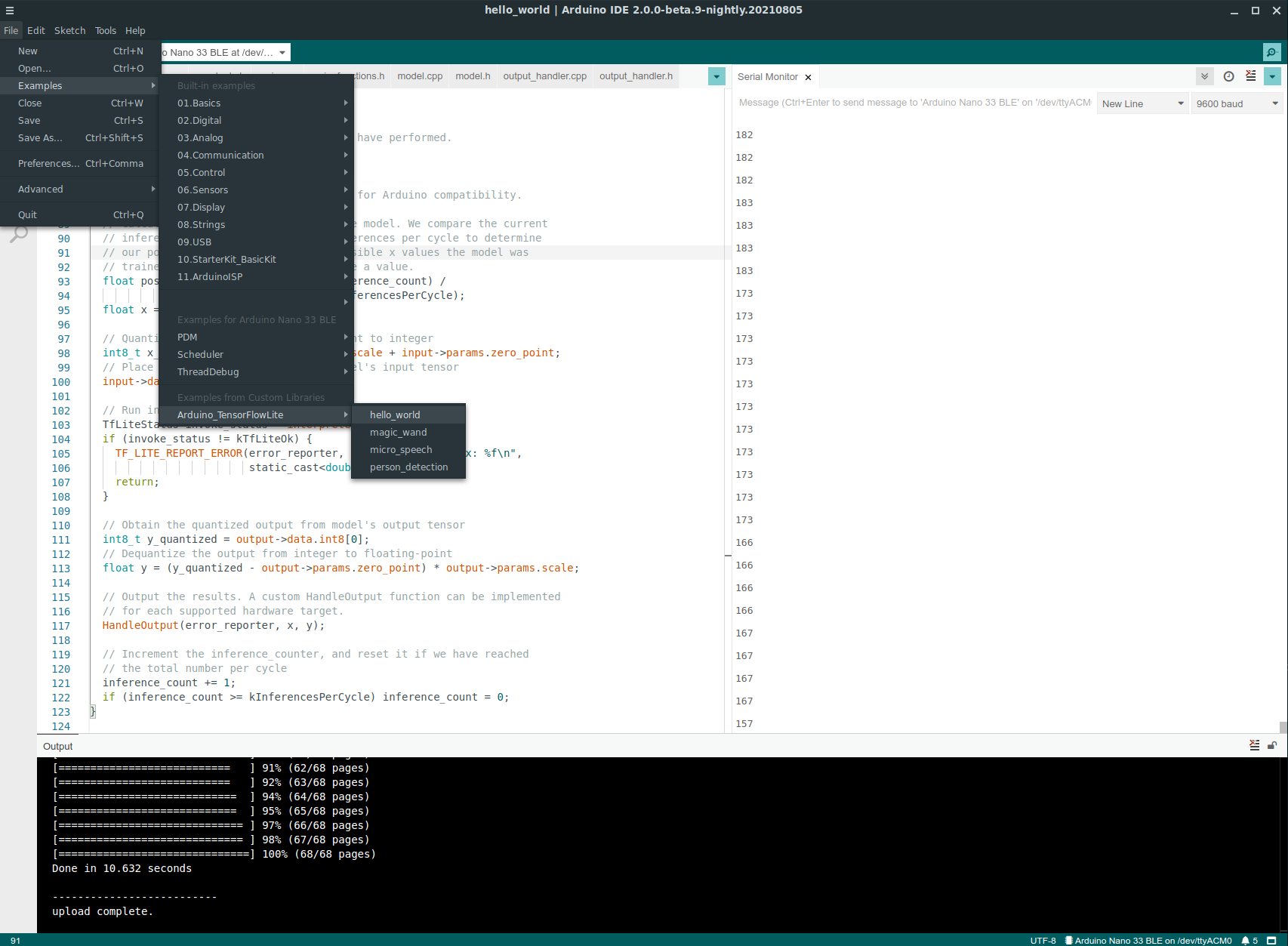
Task: Click the Output panel title
Action: [x=58, y=746]
